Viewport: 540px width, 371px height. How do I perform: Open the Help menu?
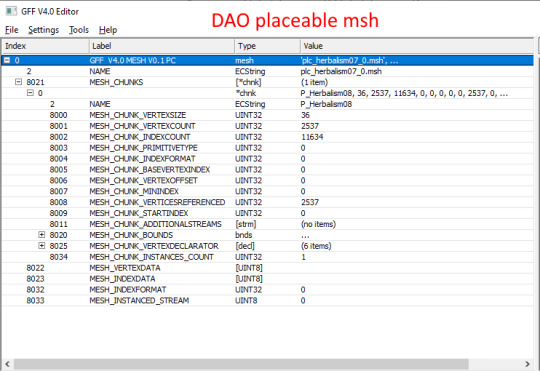click(108, 30)
